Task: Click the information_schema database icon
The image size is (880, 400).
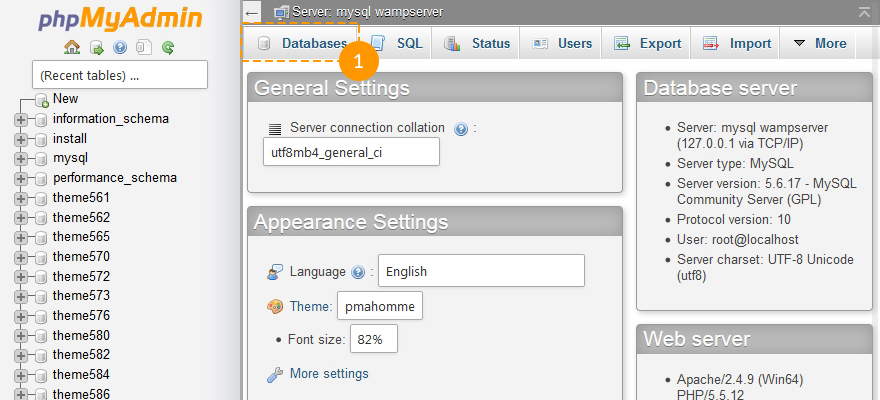Action: pyautogui.click(x=41, y=120)
